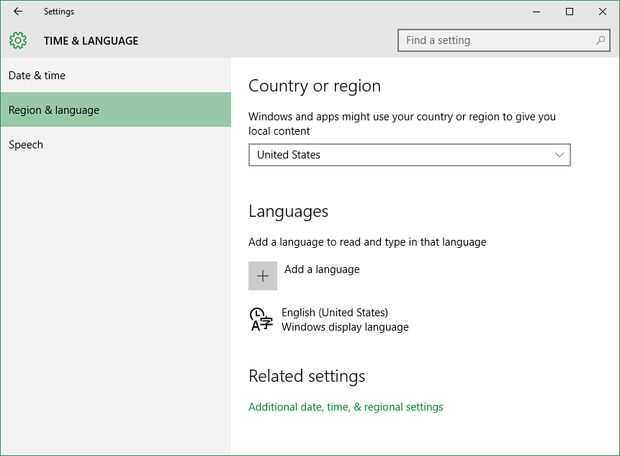This screenshot has height=456, width=620.
Task: Focus the Find a setting search box
Action: pos(504,40)
